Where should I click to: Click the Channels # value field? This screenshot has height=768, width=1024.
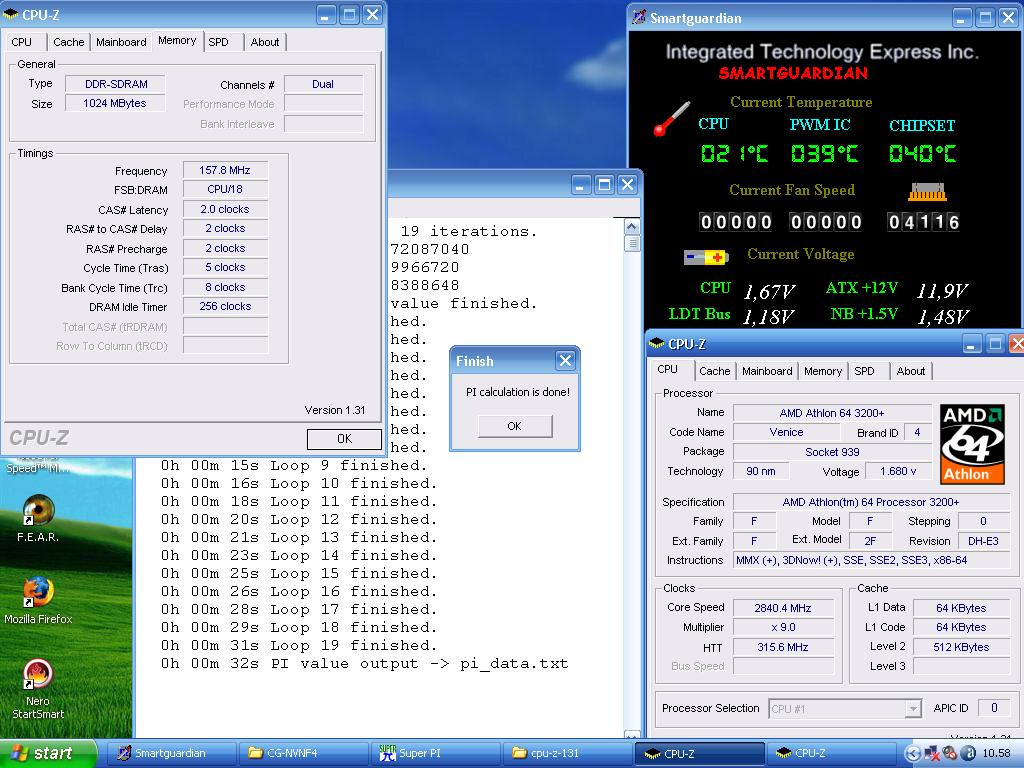click(x=323, y=84)
